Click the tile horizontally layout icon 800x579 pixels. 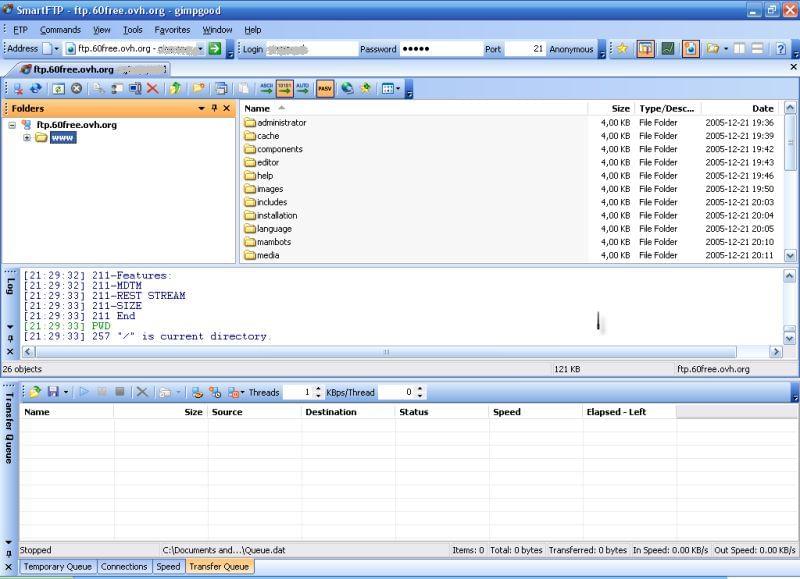pyautogui.click(x=758, y=48)
